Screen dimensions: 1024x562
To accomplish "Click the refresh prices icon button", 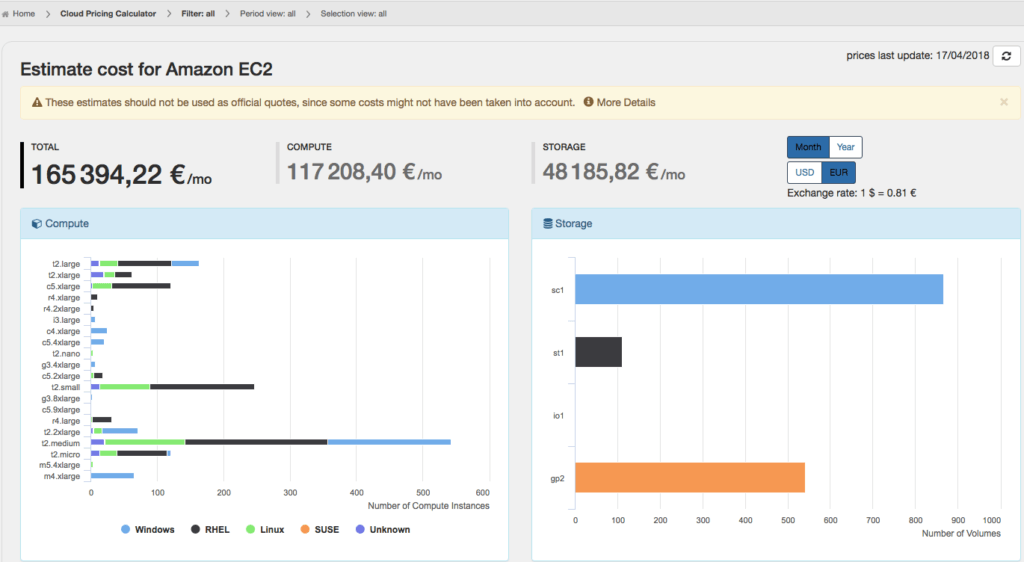I will [1006, 56].
